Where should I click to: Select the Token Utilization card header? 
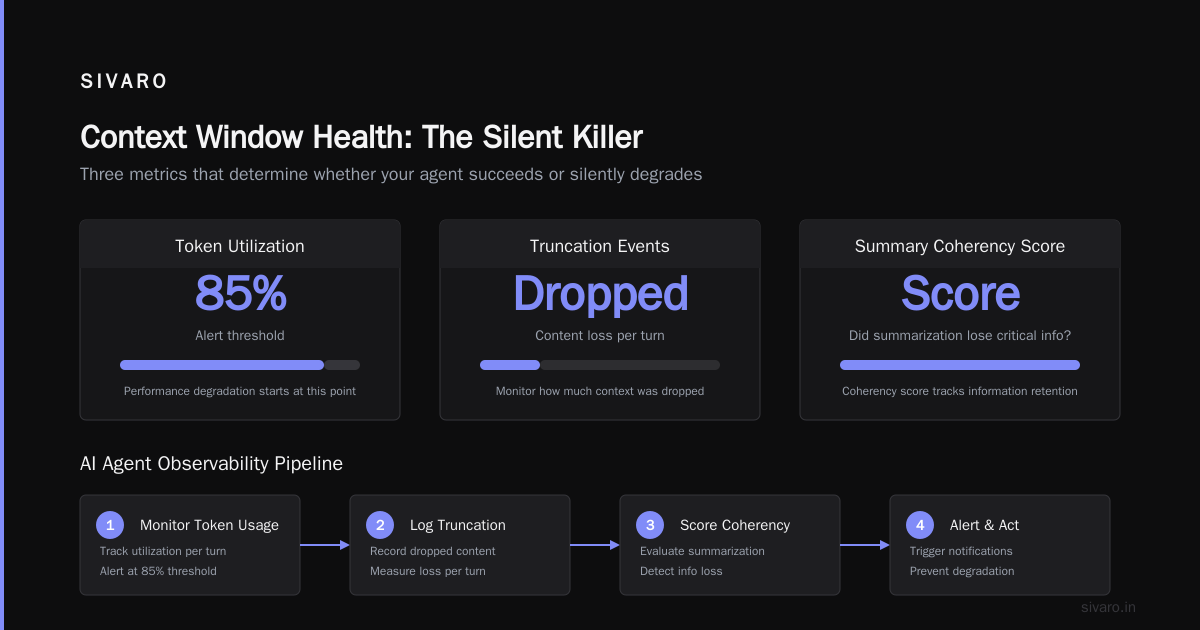240,245
